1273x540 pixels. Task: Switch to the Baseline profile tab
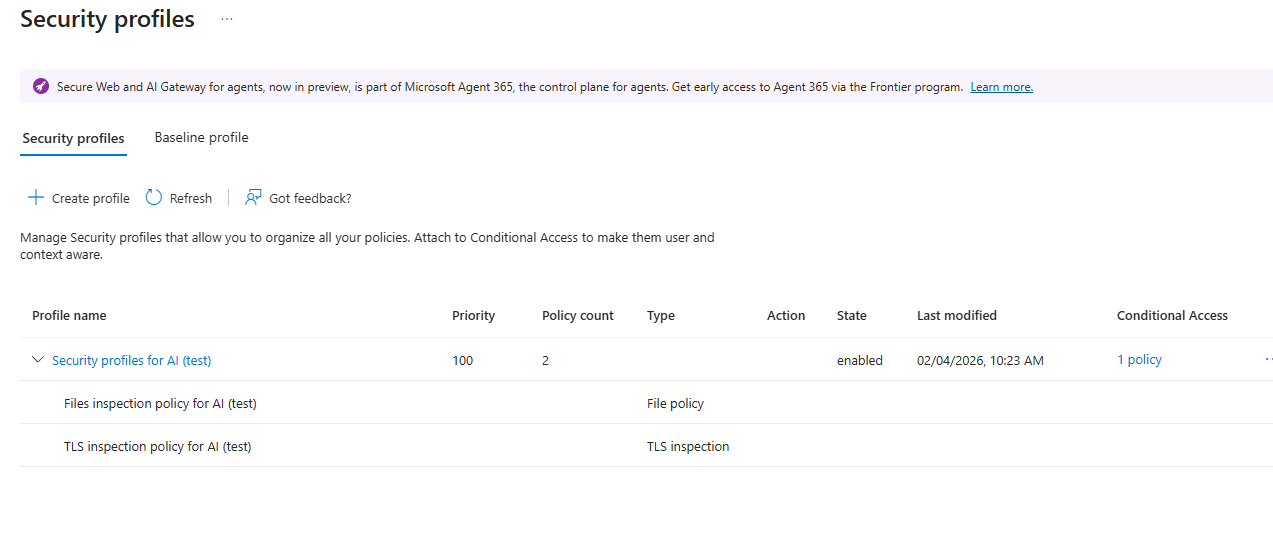(201, 138)
